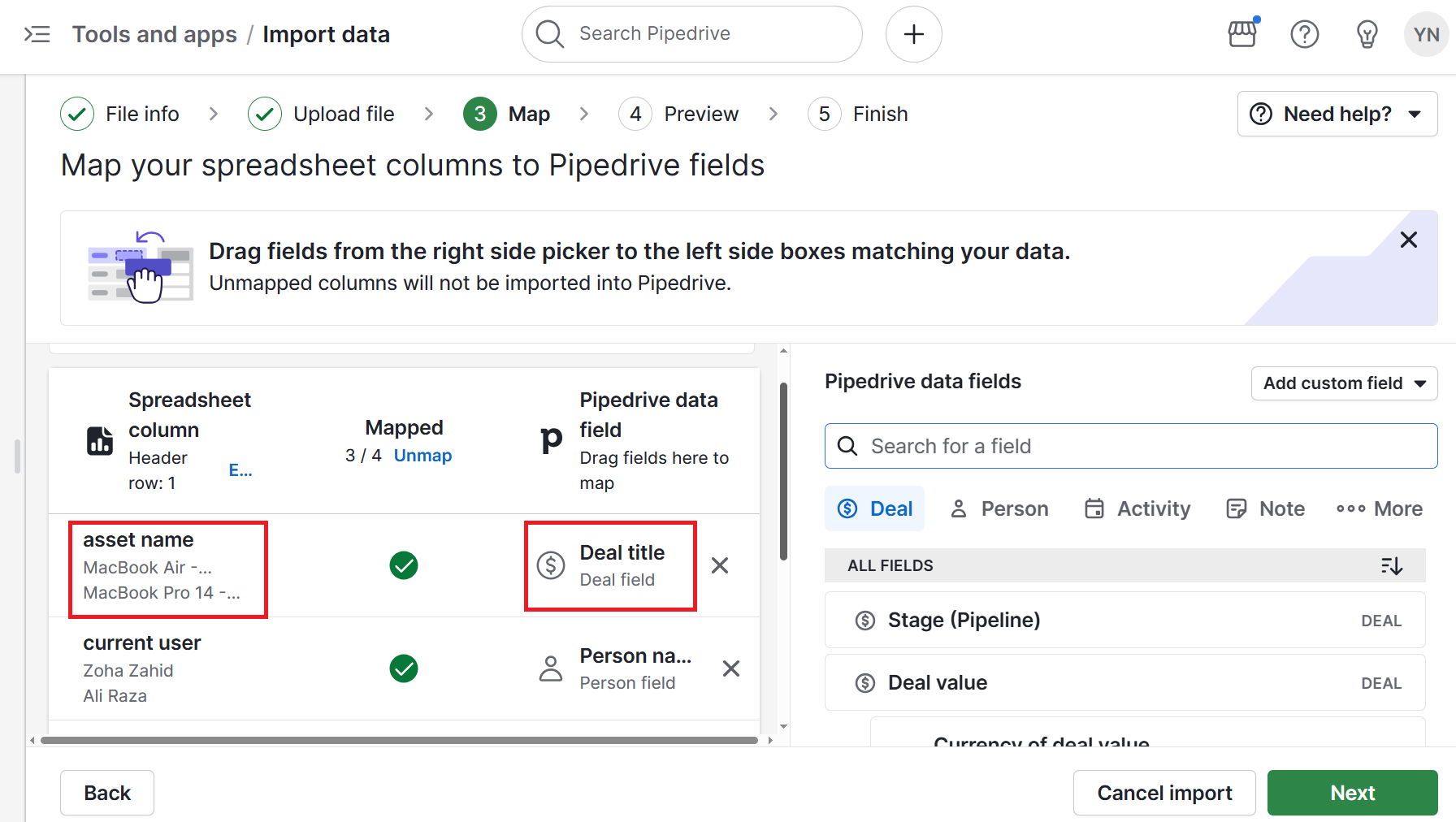
Task: Open the help question mark icon
Action: coord(1304,34)
